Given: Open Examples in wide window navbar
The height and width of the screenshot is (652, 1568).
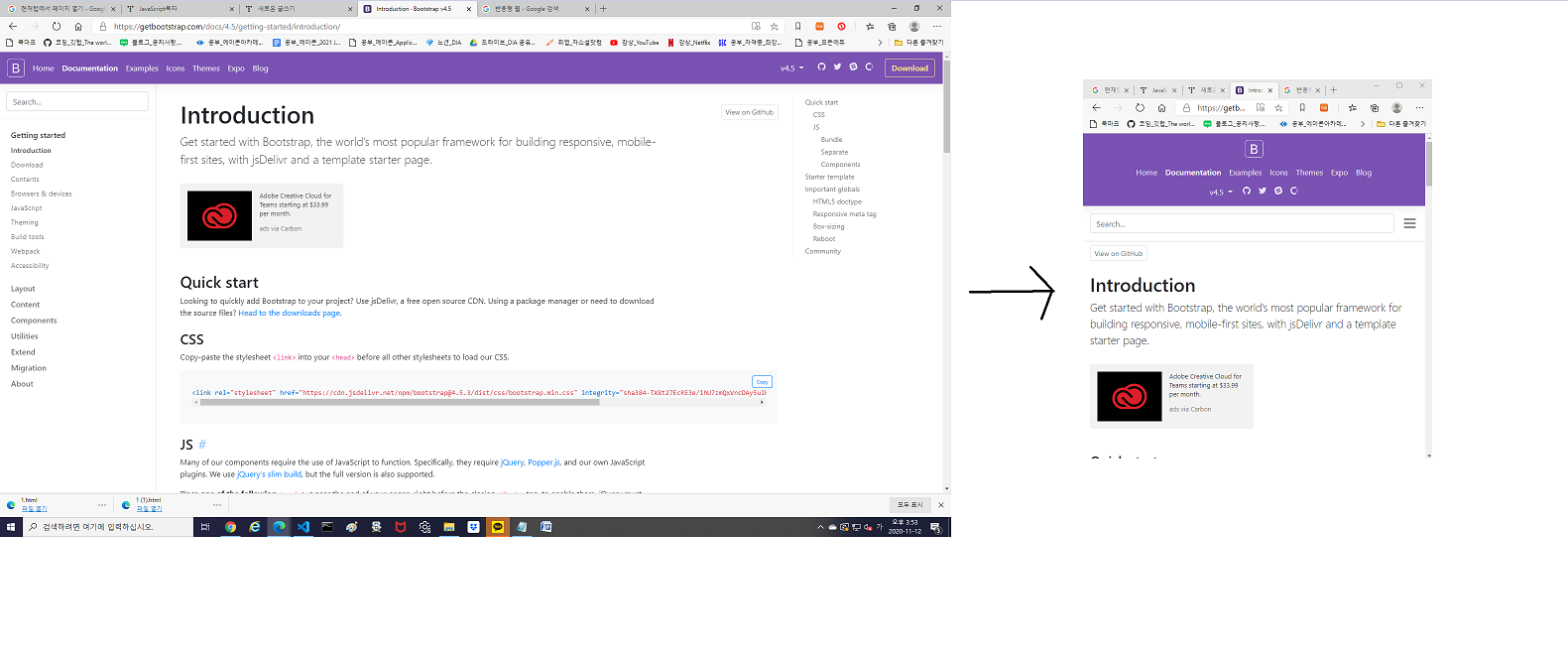Looking at the screenshot, I should (x=142, y=68).
